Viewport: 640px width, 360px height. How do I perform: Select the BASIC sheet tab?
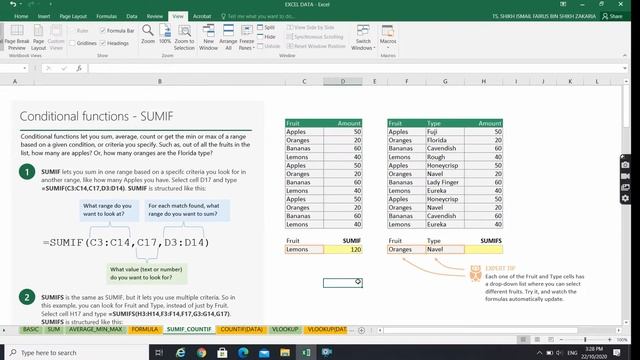point(31,329)
